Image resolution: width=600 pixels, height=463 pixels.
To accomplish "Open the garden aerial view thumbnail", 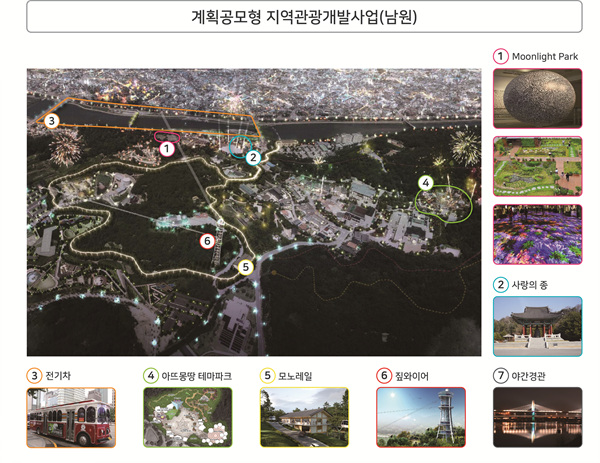I will 537,165.
